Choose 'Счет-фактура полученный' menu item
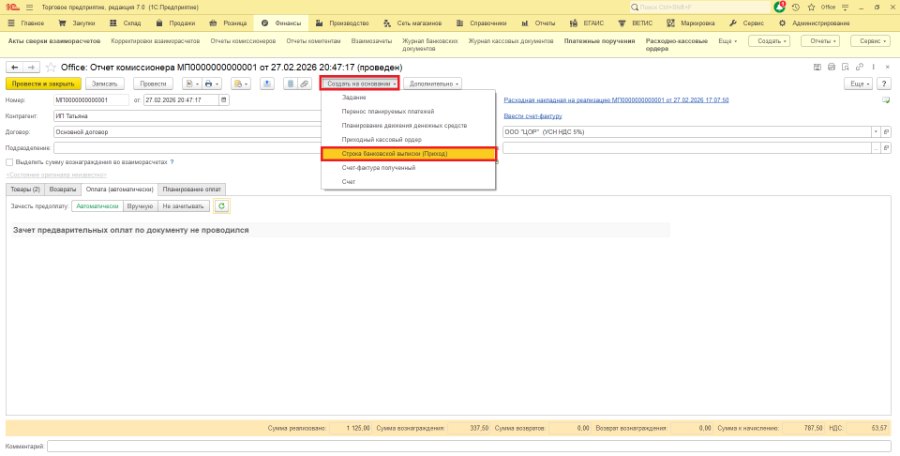 (x=409, y=168)
